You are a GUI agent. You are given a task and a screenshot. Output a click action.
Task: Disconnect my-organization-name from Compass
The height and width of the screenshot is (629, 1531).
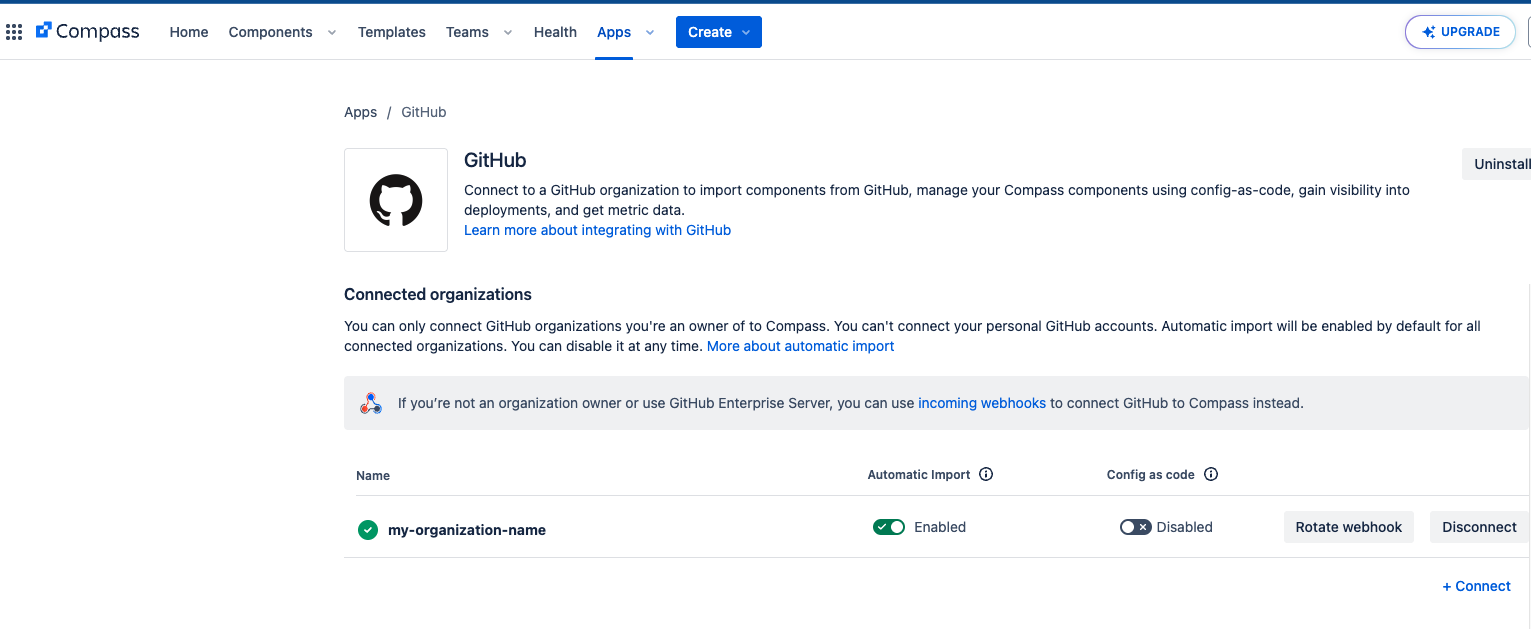click(1479, 526)
